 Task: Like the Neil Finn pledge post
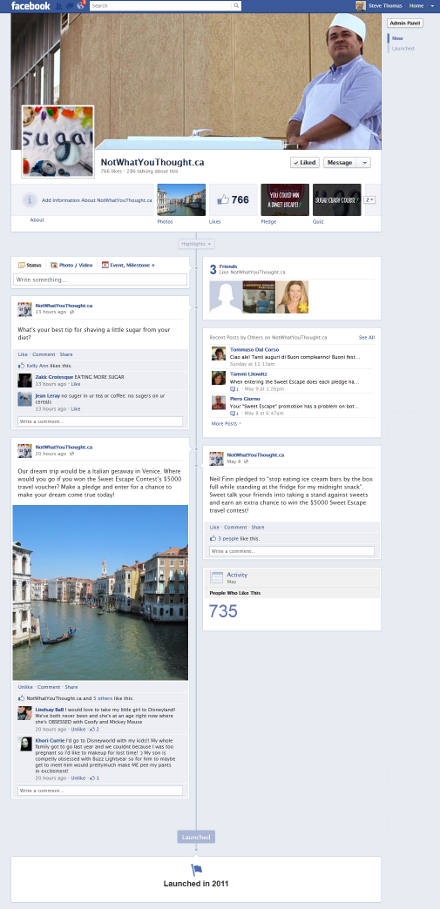point(214,528)
